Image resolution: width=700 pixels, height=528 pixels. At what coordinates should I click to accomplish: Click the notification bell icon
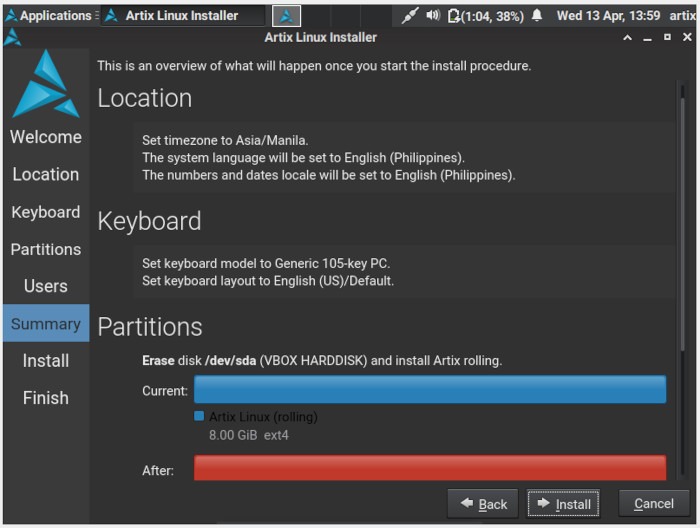tap(537, 16)
